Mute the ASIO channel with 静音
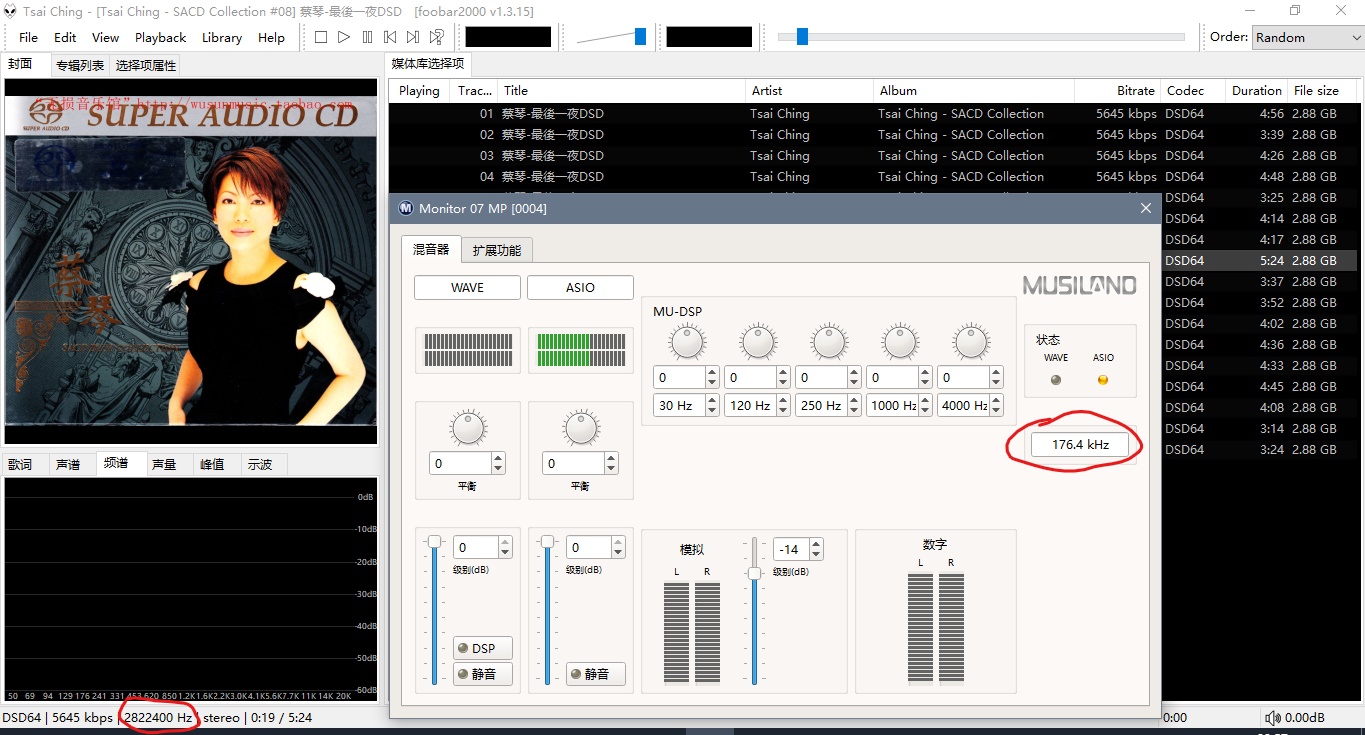Screen dimensions: 1365x735 coord(596,674)
